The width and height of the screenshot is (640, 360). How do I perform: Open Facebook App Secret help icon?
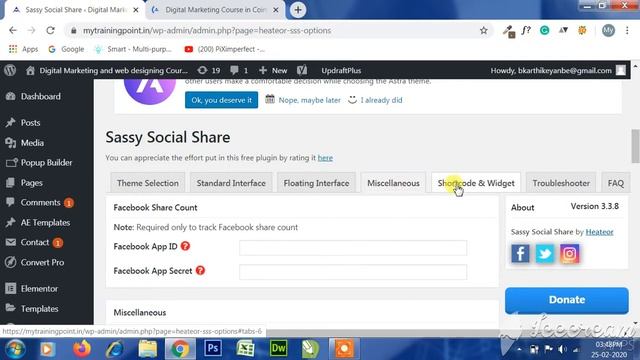click(200, 270)
